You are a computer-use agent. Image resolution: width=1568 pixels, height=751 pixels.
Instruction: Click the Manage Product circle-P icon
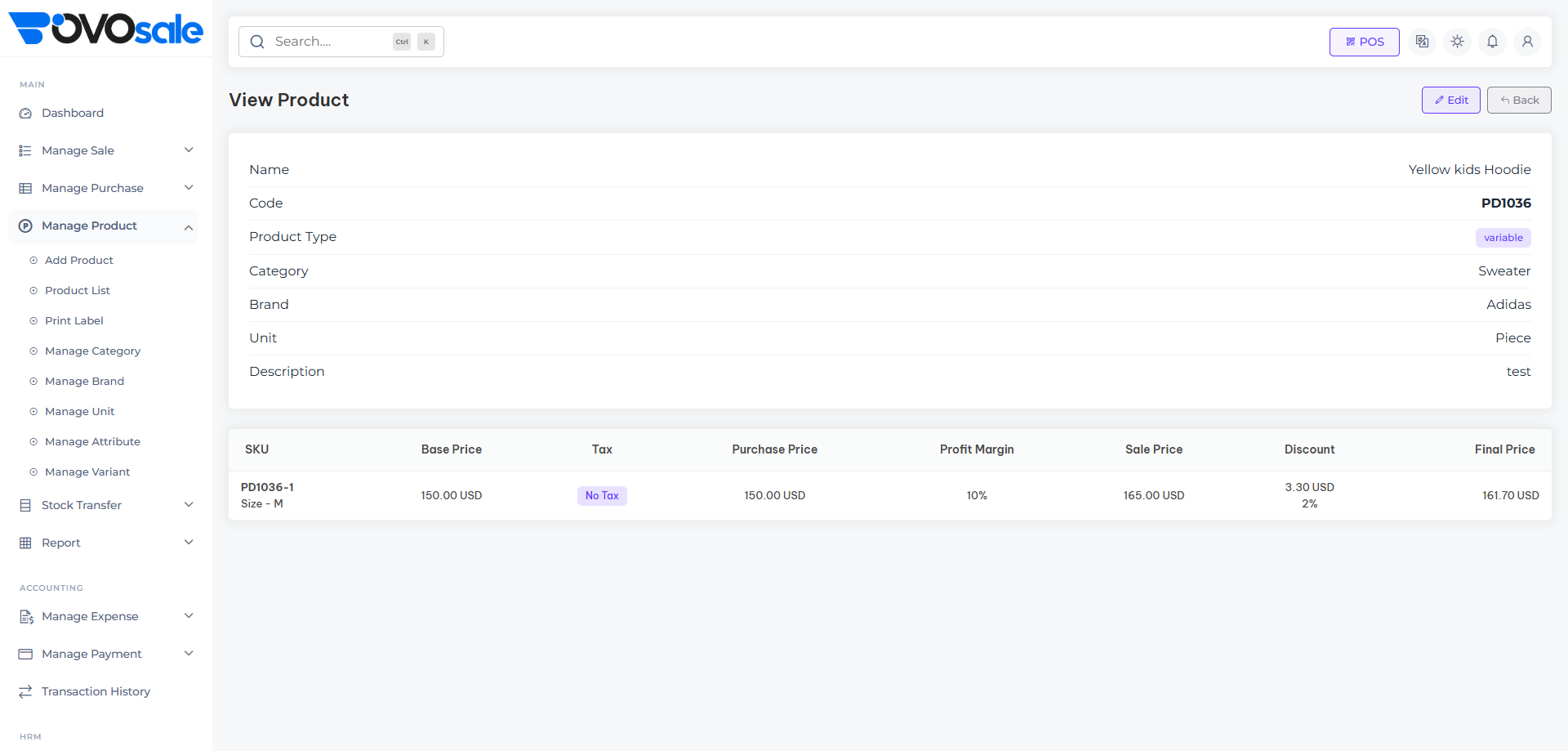tap(25, 226)
